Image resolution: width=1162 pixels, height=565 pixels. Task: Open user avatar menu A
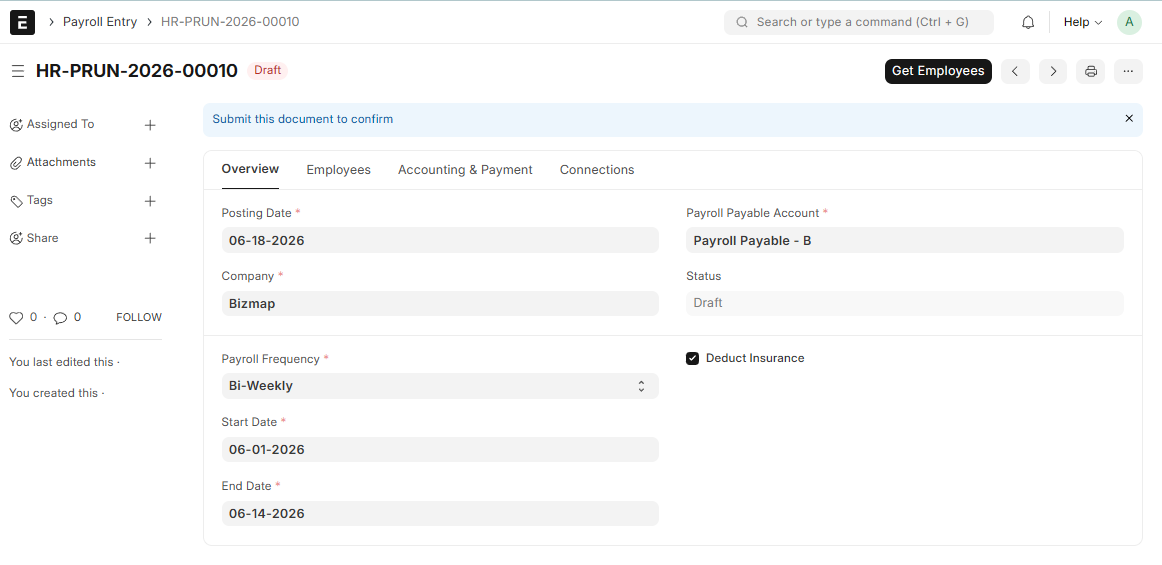pos(1129,22)
